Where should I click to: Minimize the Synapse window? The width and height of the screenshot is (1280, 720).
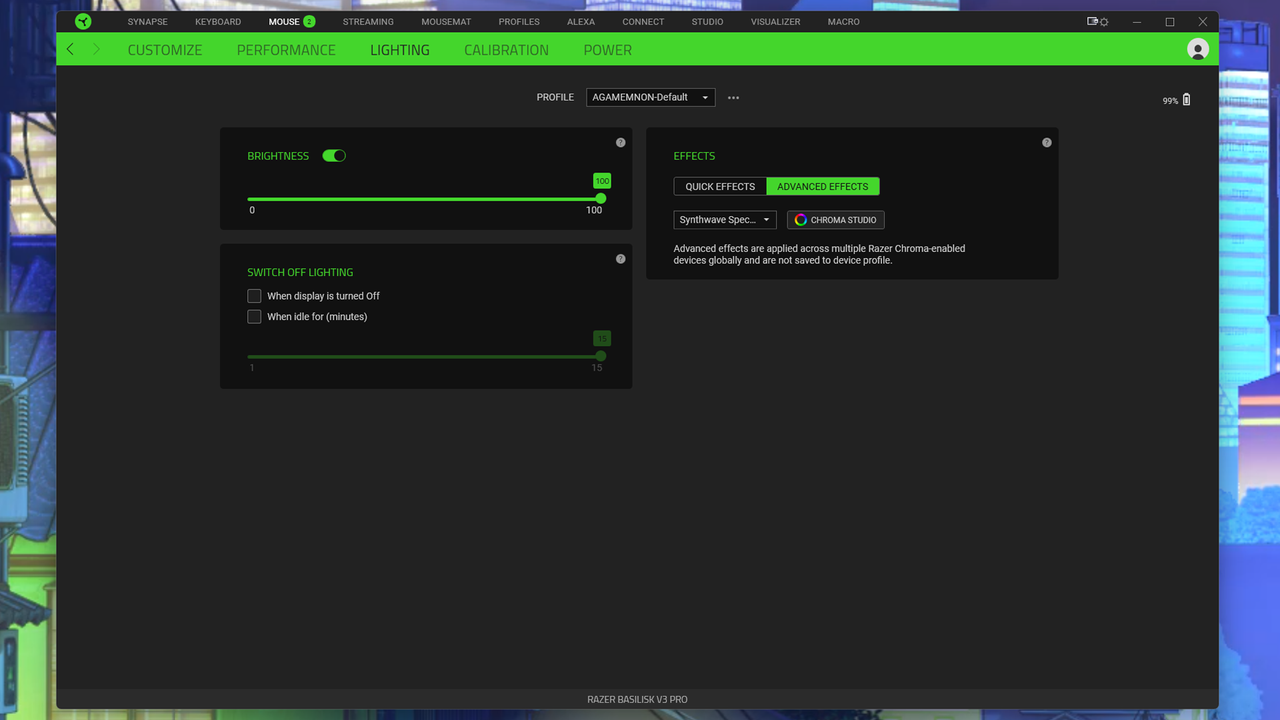point(1137,21)
